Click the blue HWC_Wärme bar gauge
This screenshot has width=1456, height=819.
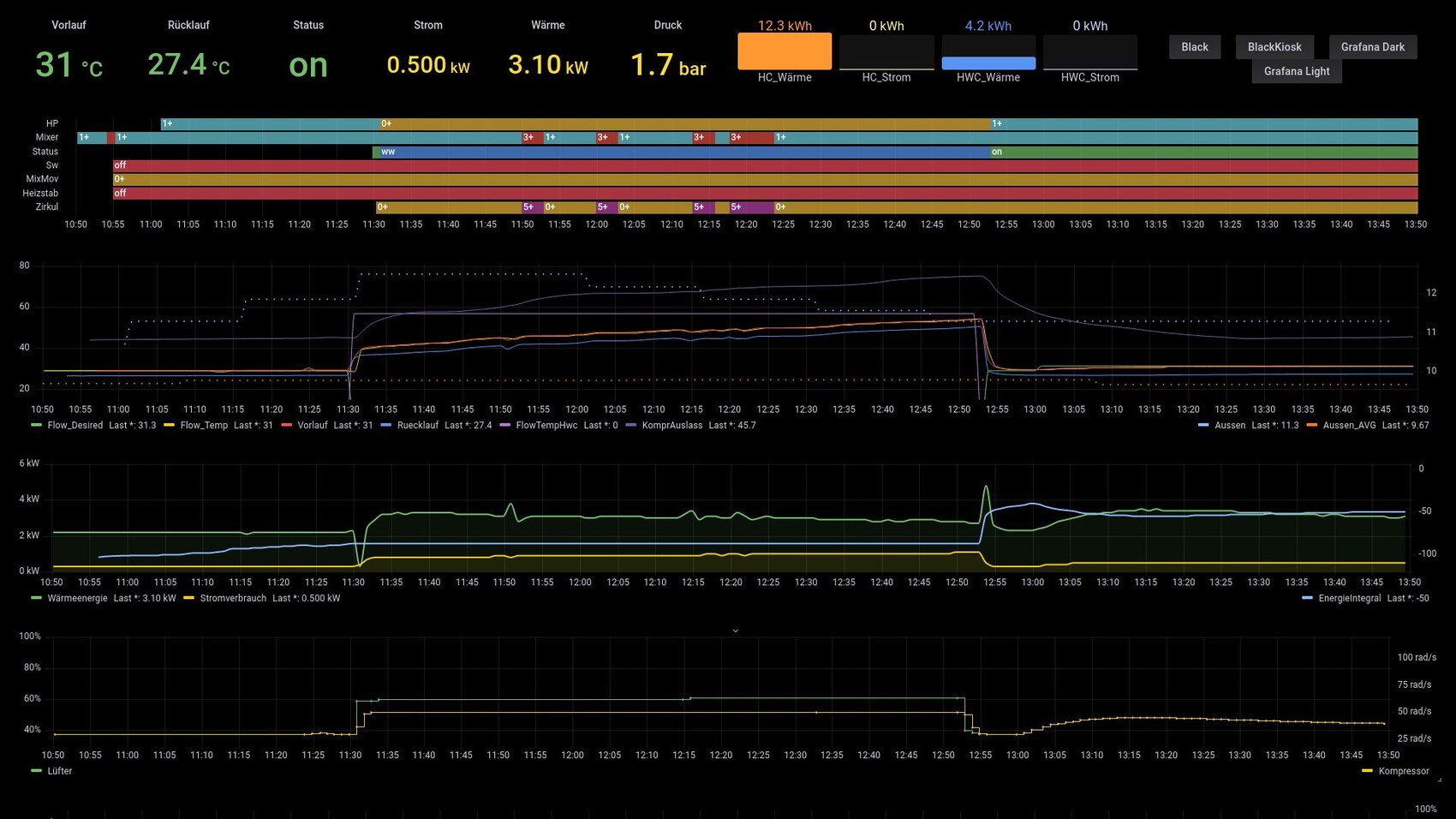[x=988, y=63]
